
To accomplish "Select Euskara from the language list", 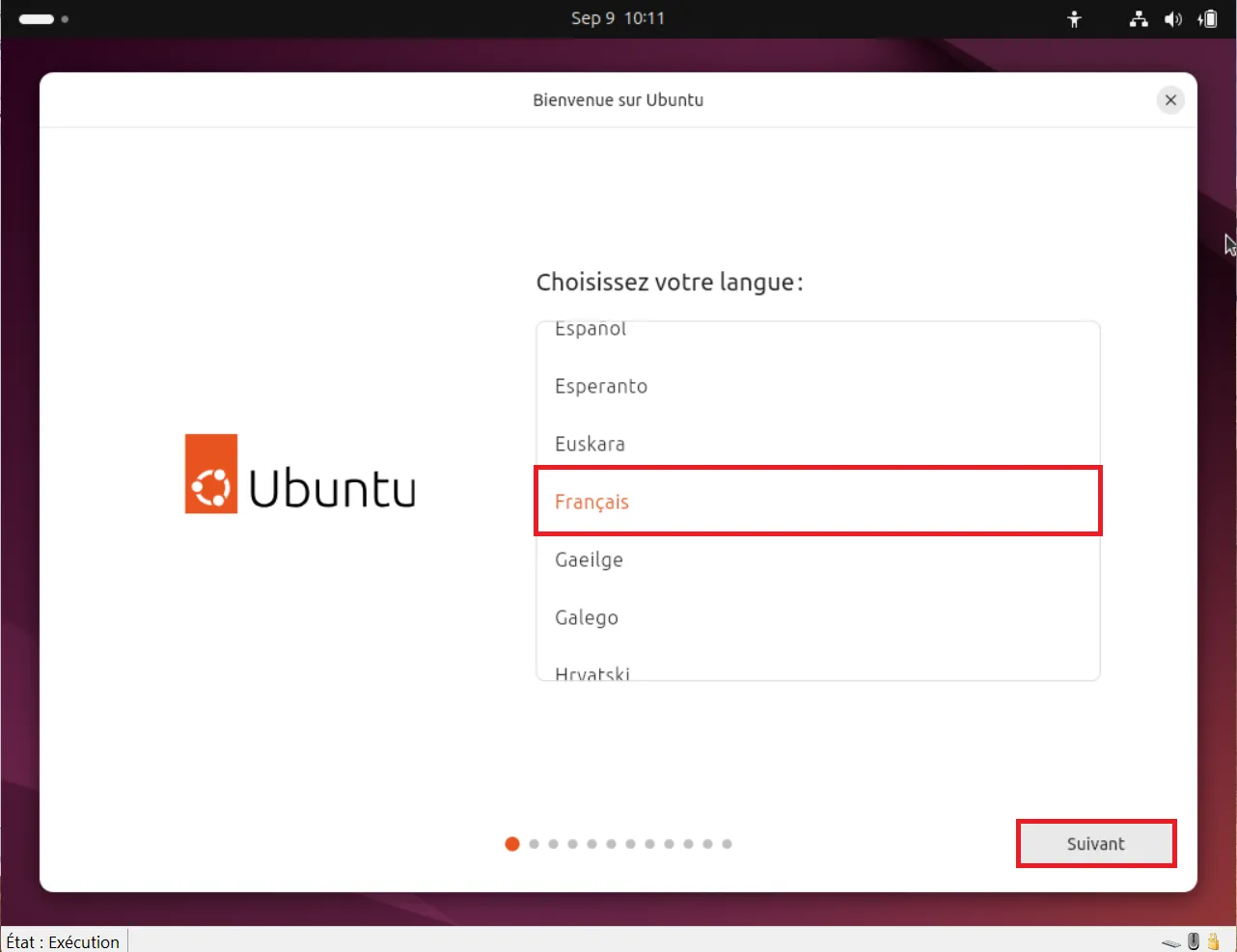I will 818,444.
